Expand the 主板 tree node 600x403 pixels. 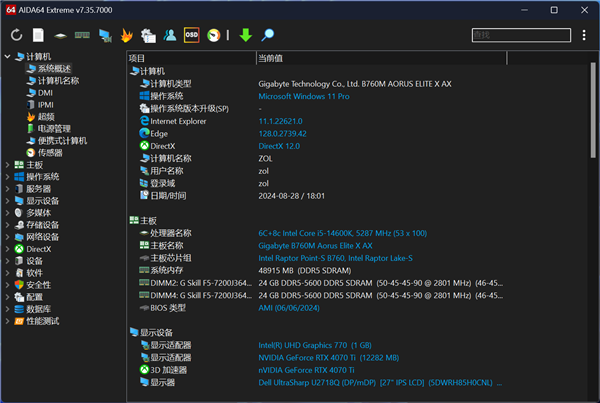pos(7,165)
